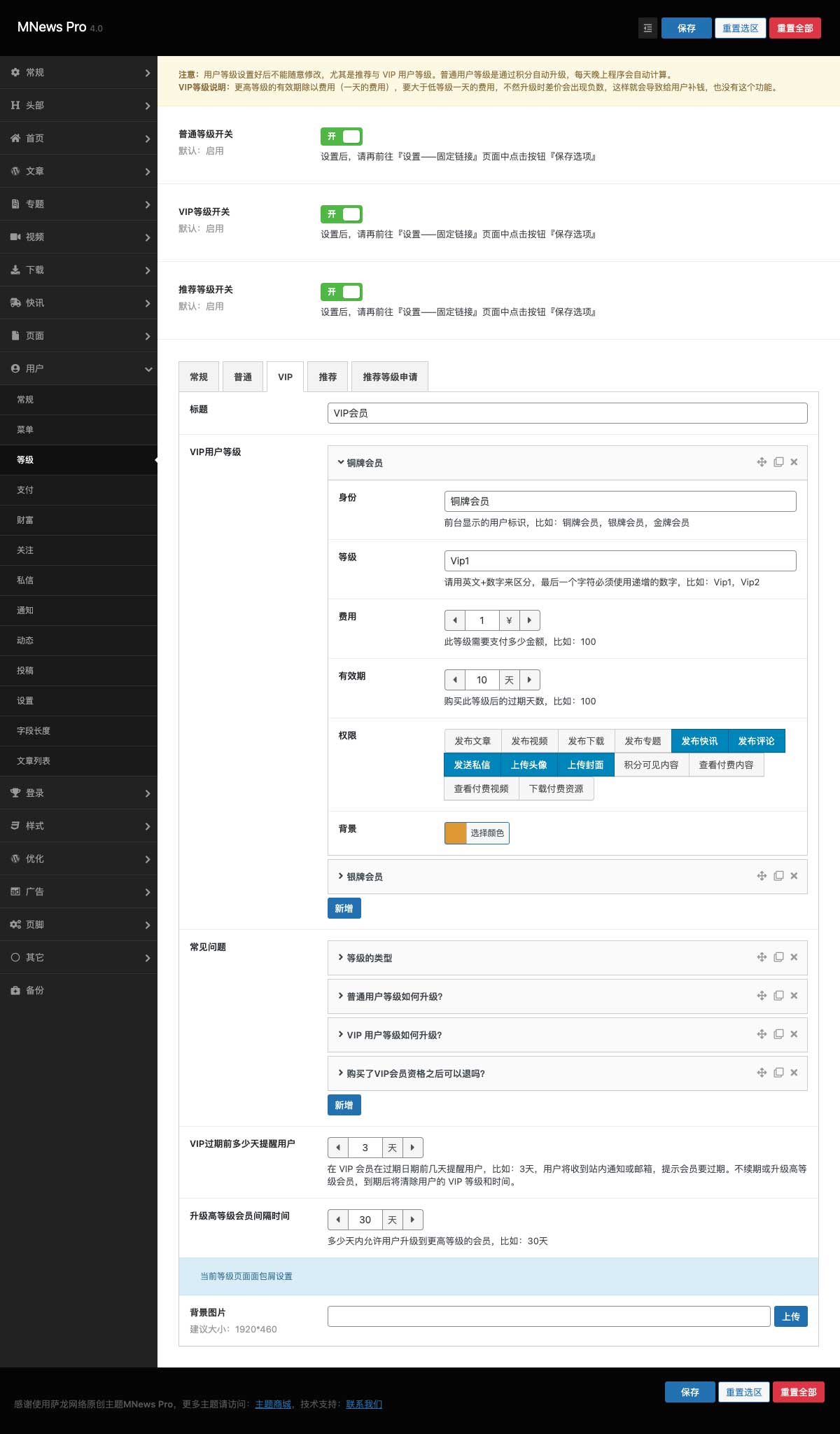The height and width of the screenshot is (1434, 840).
Task: Open the 支付 submenu in sidebar
Action: click(25, 490)
